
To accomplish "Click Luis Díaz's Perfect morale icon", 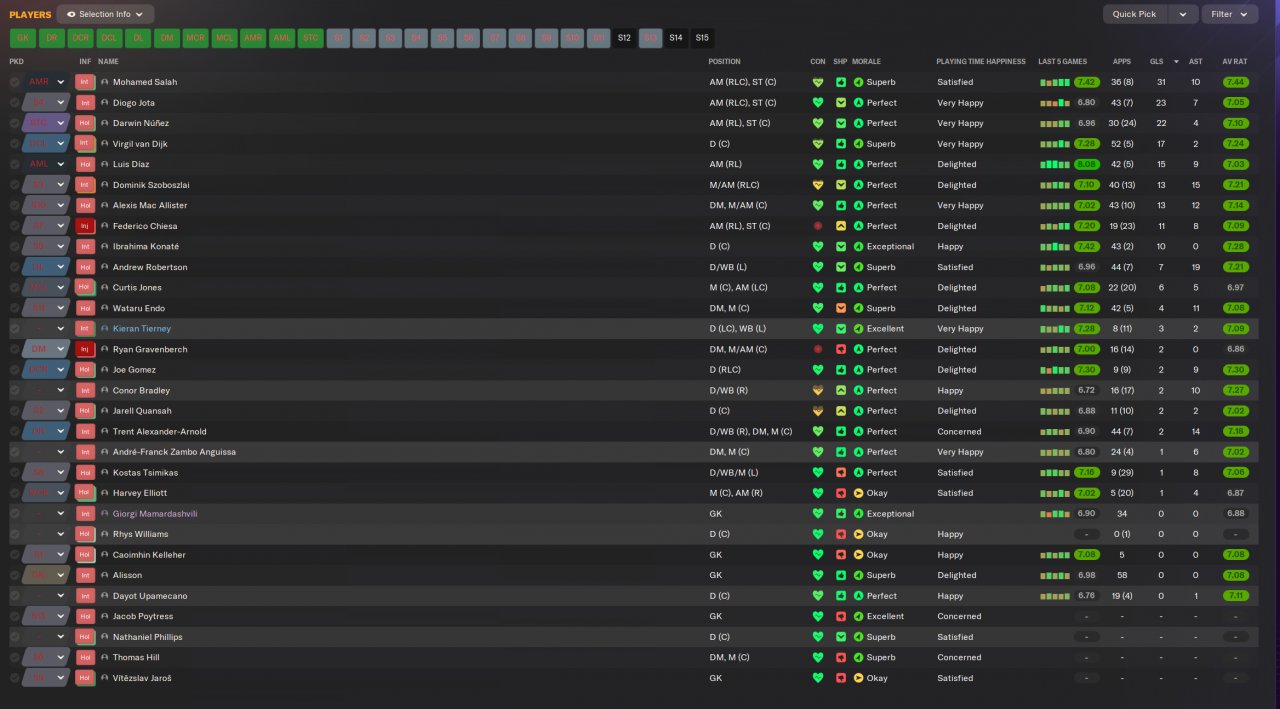I will pos(858,164).
